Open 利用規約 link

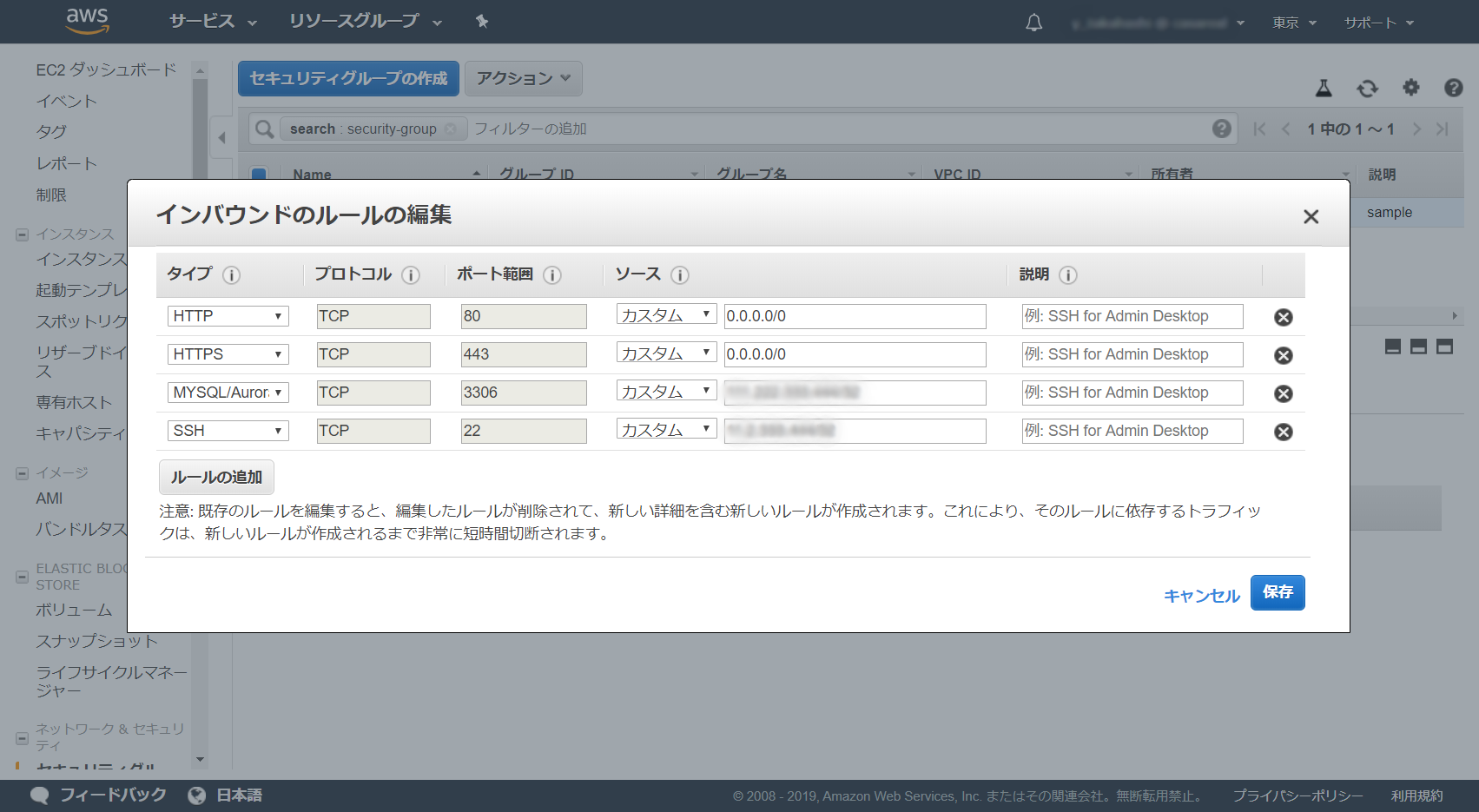(1416, 795)
